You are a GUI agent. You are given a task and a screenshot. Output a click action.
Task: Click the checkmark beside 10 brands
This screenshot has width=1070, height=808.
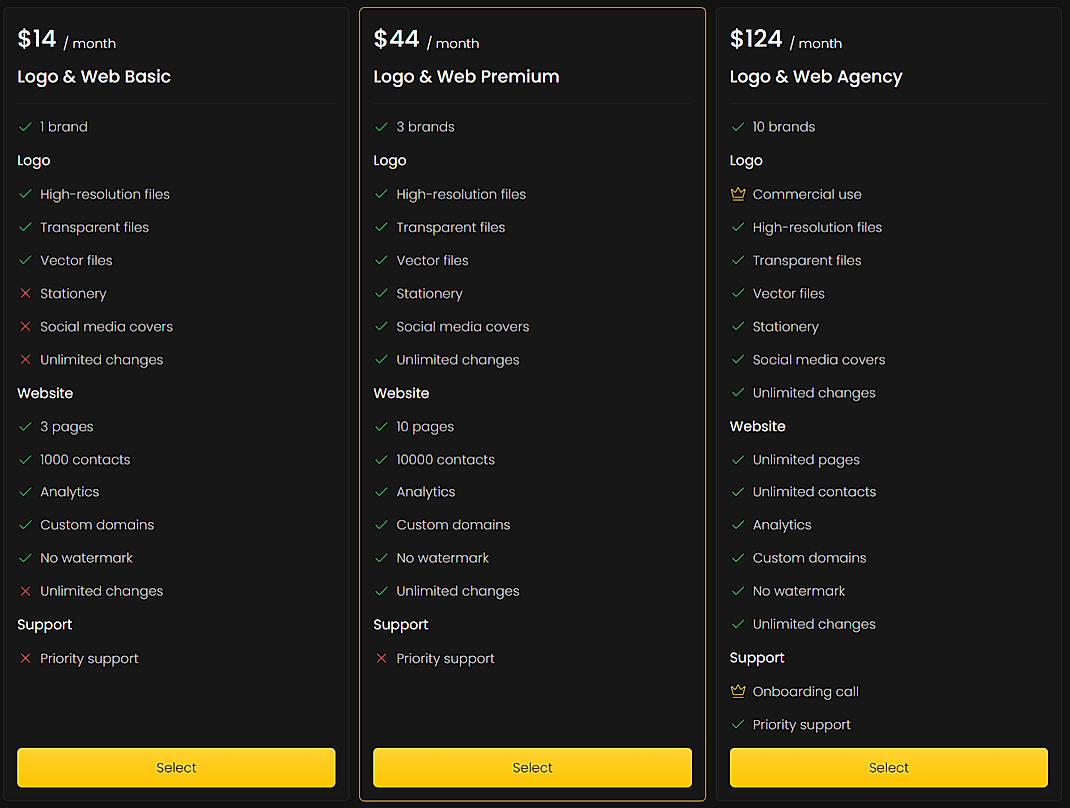point(738,127)
